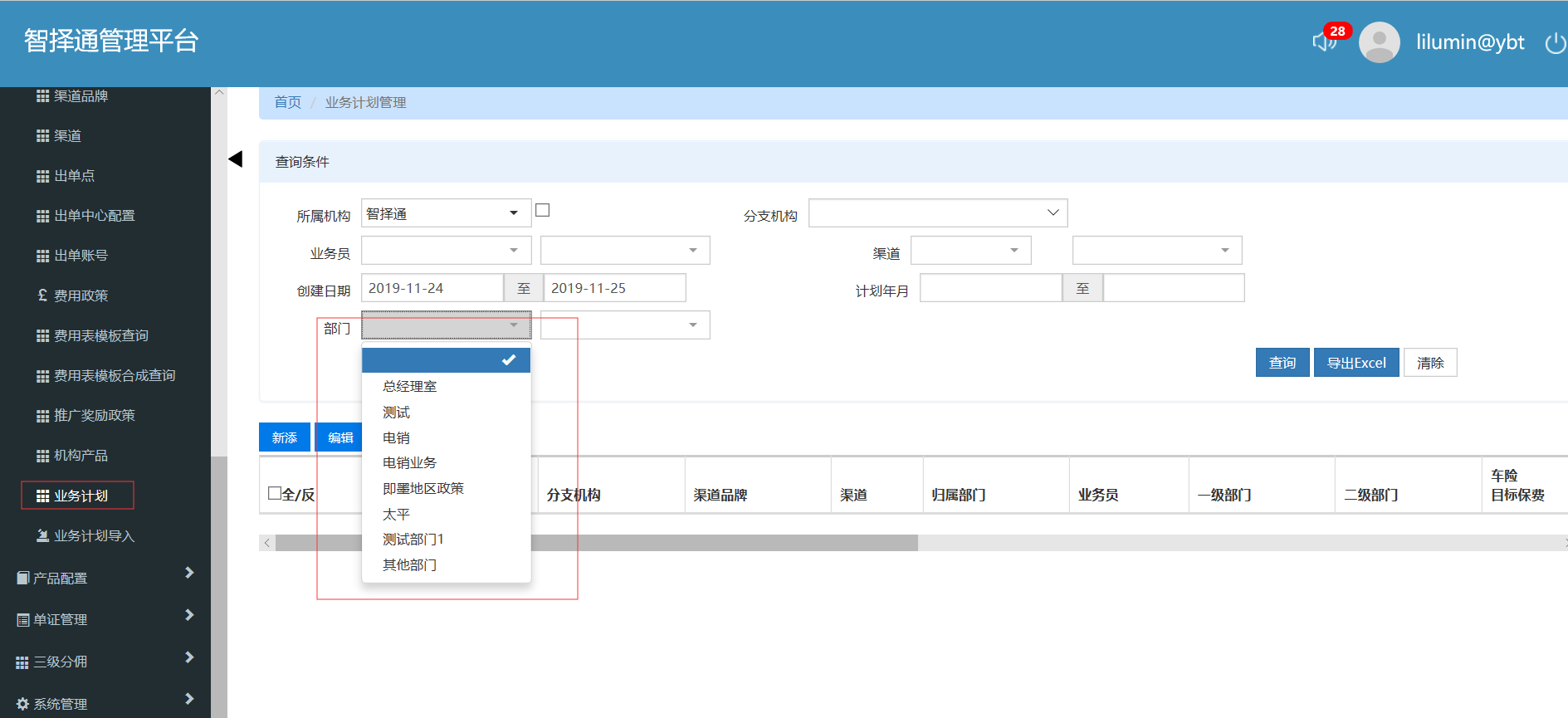
Task: Click the 创建日期 end field 2019-11-25
Action: tap(615, 288)
